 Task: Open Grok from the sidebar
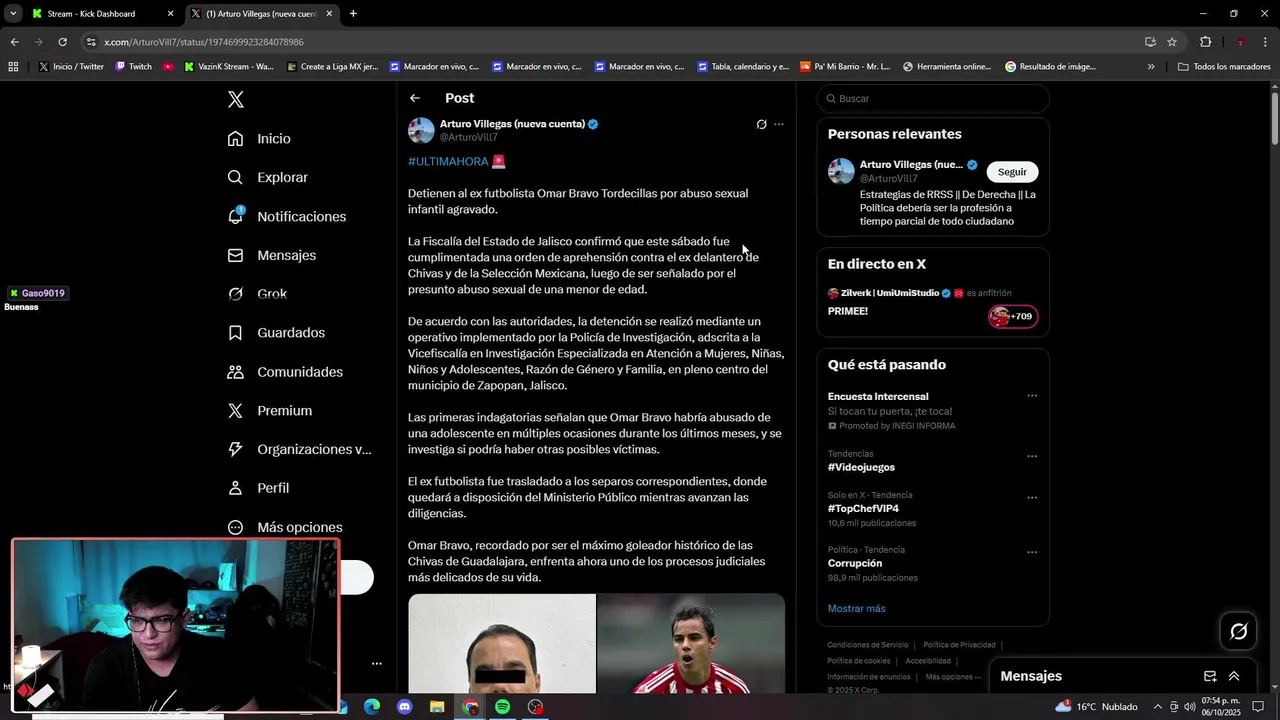(257, 294)
